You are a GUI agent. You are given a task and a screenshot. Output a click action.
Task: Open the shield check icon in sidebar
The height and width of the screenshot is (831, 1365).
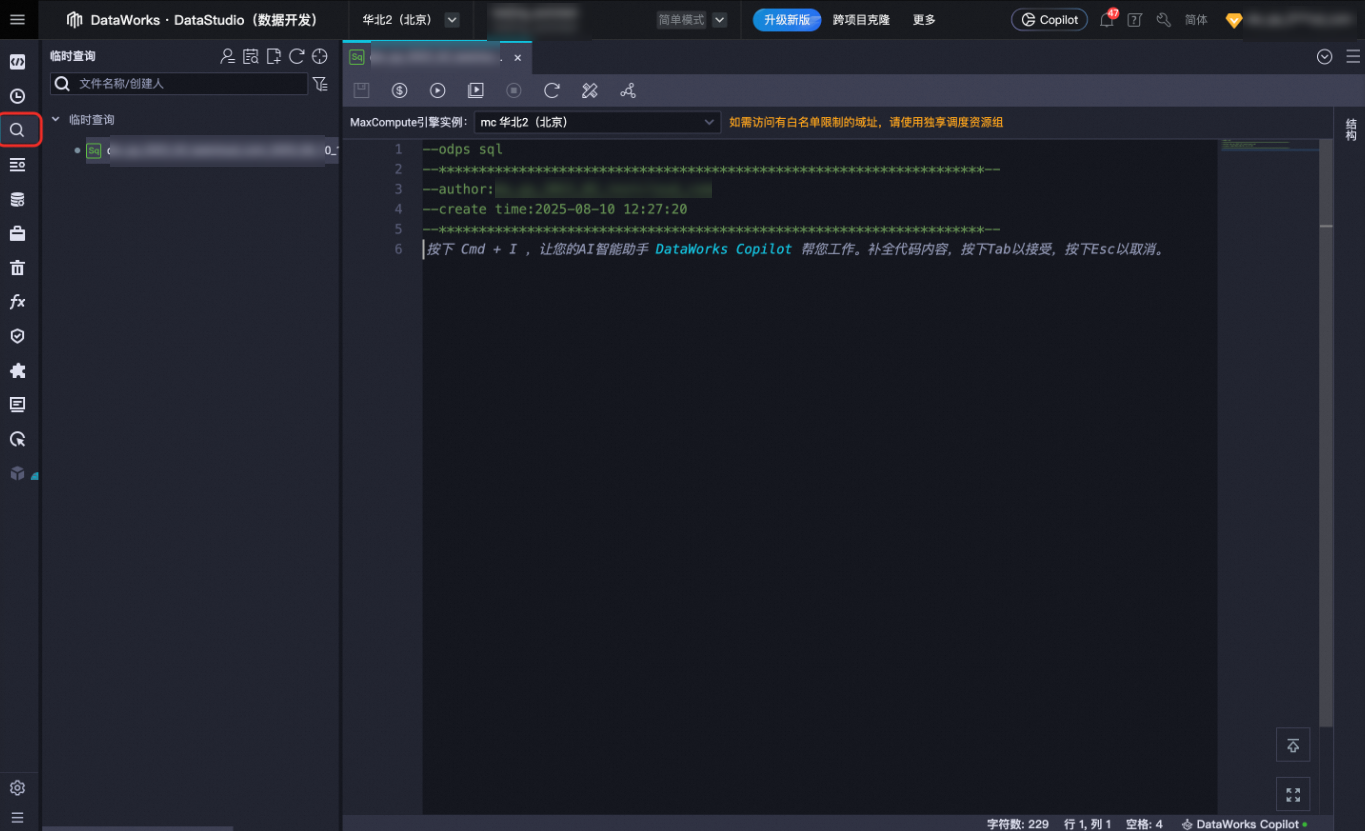tap(17, 336)
